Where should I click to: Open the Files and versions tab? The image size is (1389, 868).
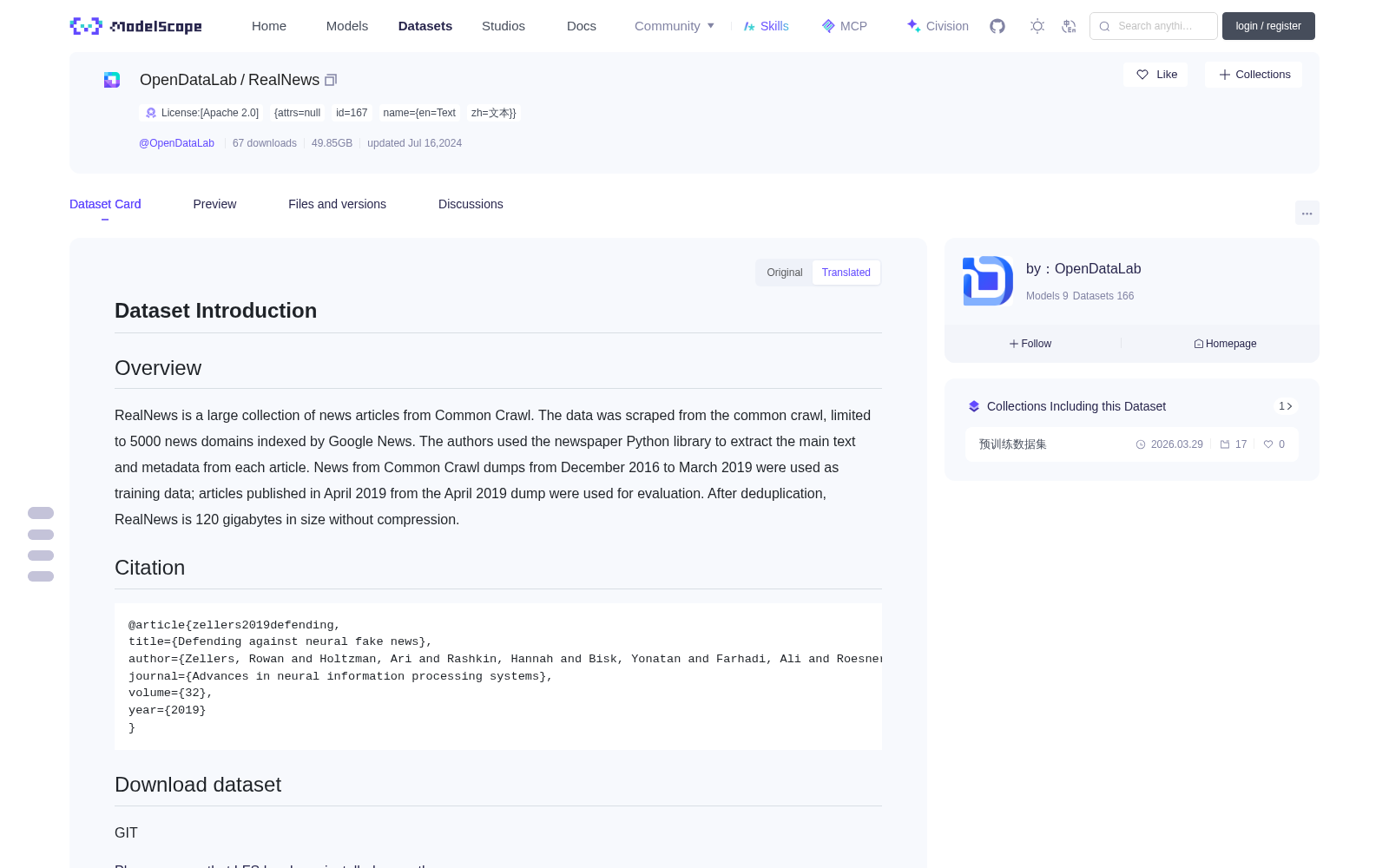[x=337, y=204]
